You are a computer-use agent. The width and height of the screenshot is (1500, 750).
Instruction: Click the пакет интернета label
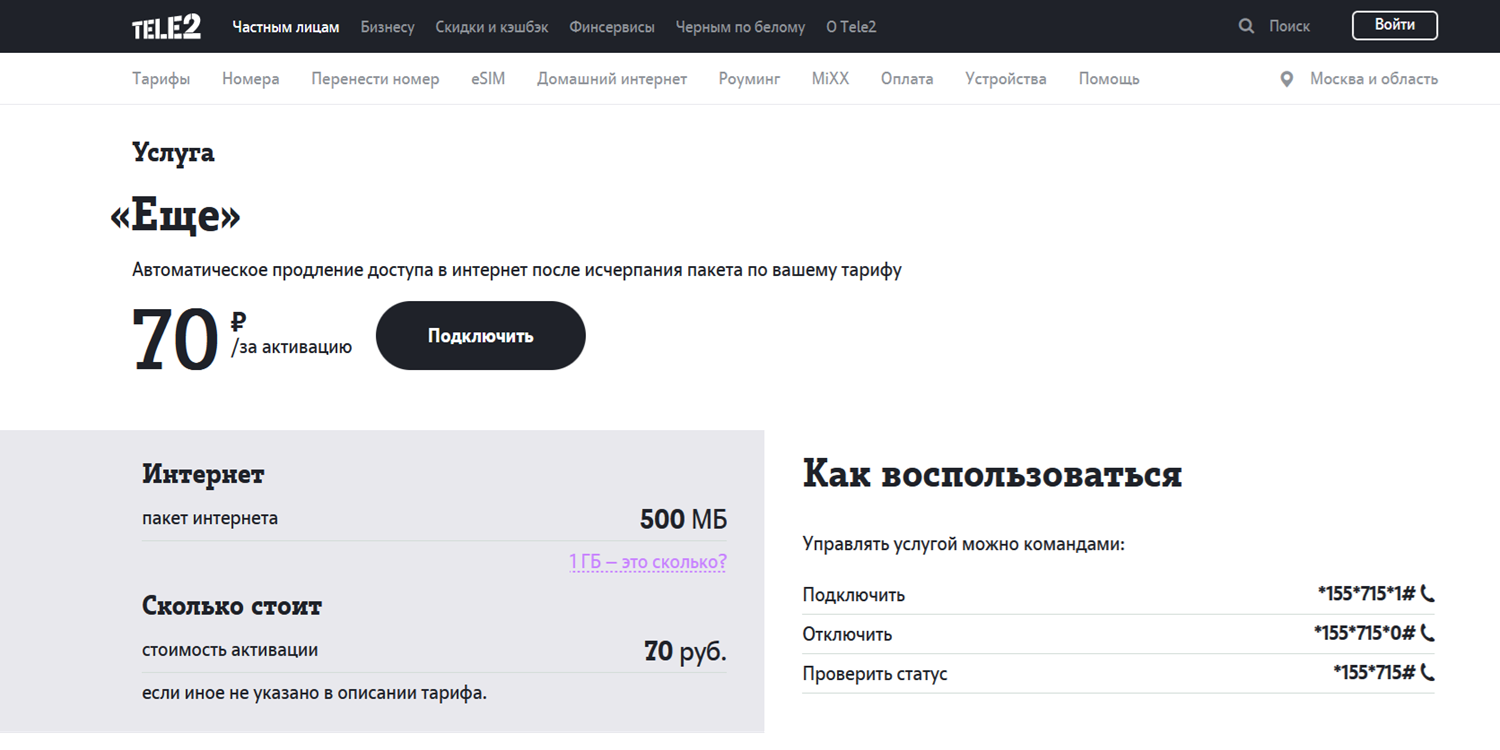(210, 519)
